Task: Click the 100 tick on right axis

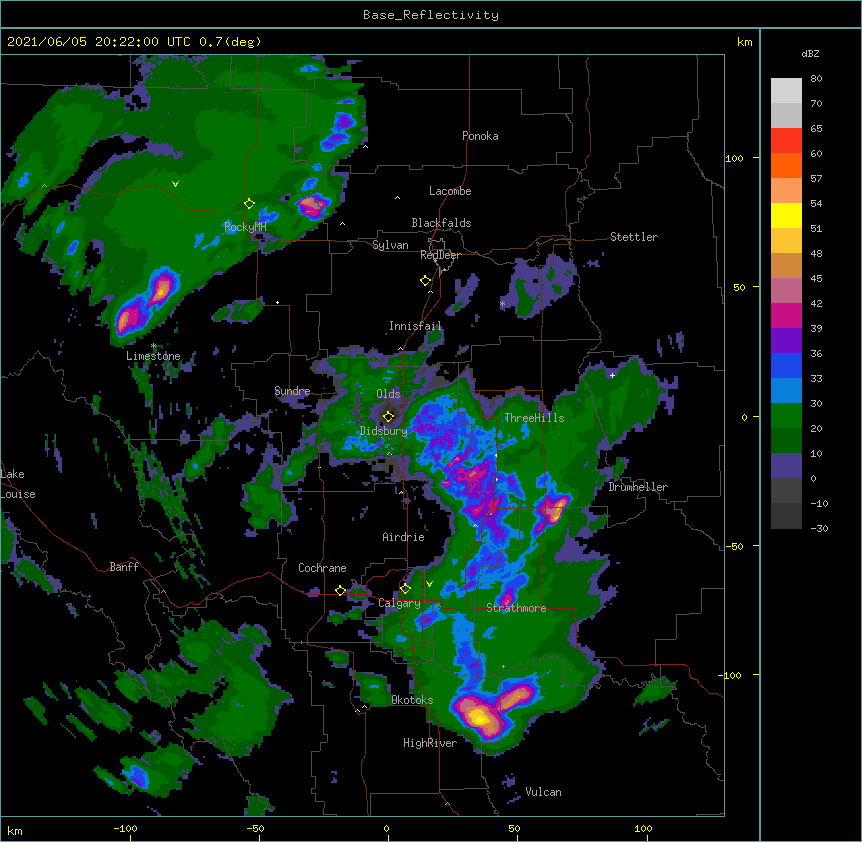Action: tap(734, 158)
